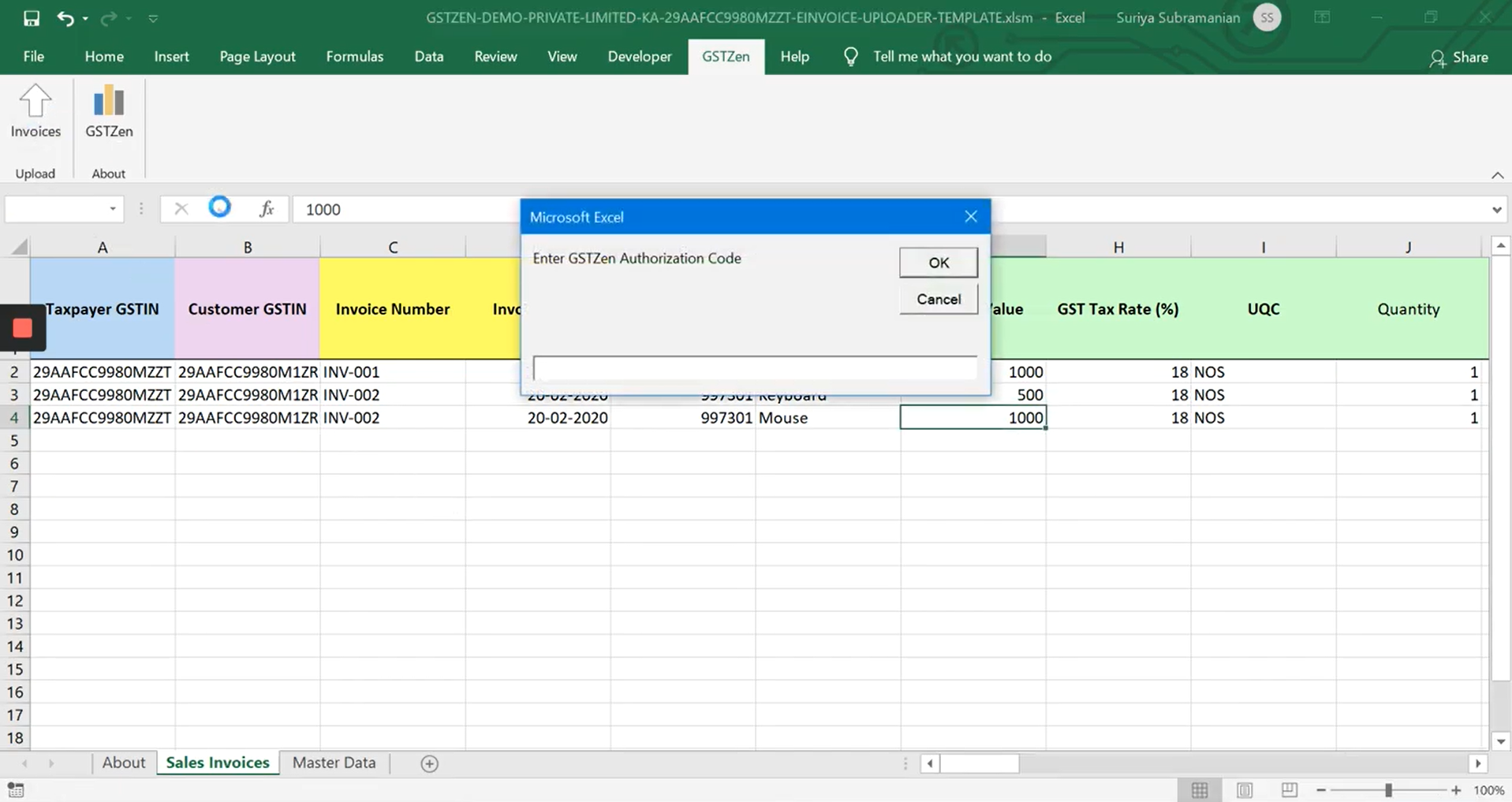
Task: Switch to Normal view icon
Action: 1200,790
